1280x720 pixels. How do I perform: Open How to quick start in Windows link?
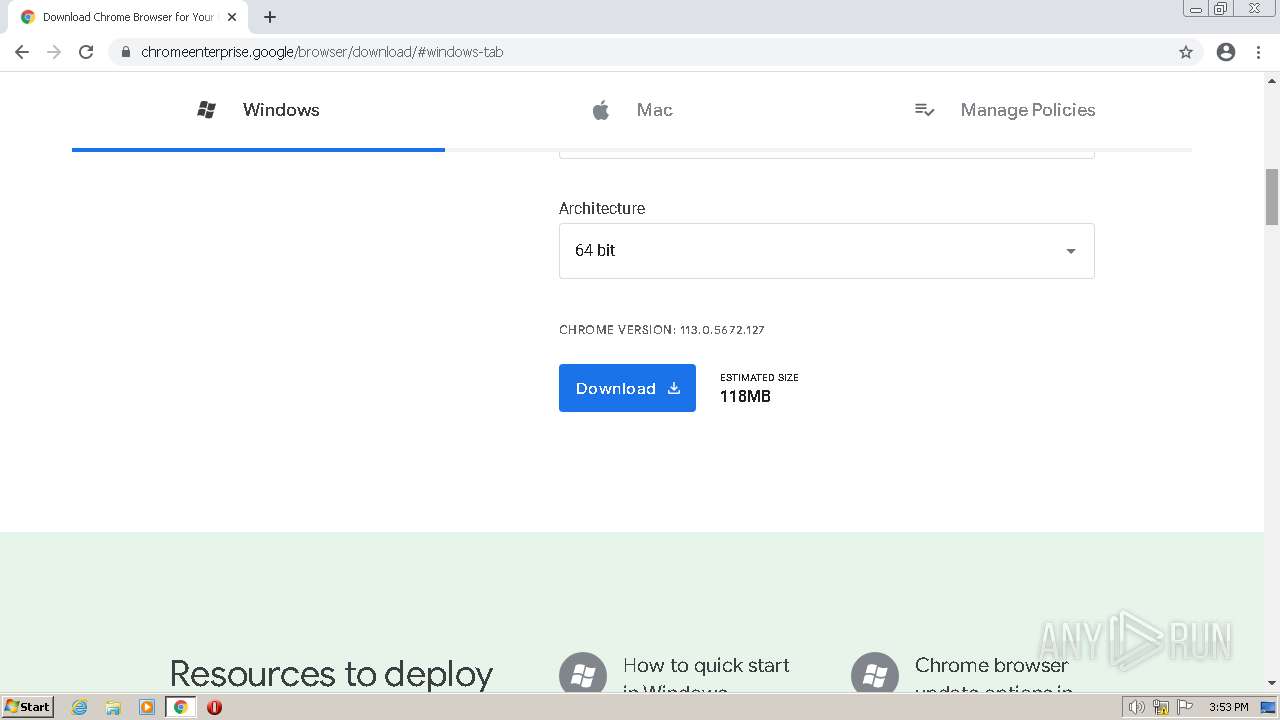point(706,677)
